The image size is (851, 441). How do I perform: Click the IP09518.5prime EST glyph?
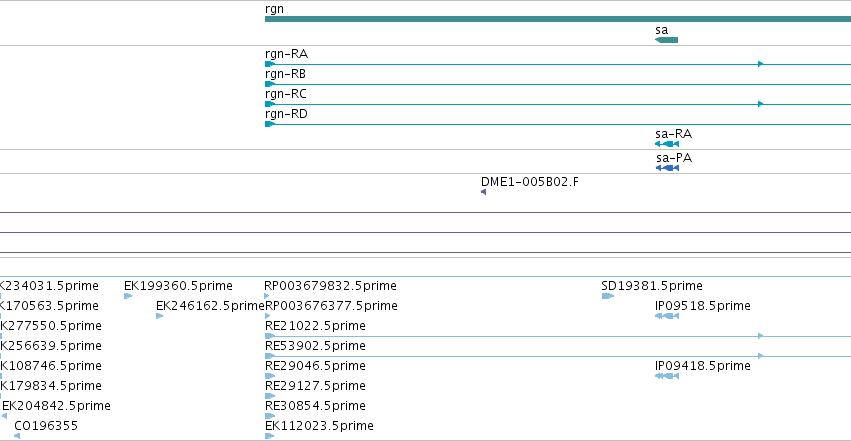point(667,316)
